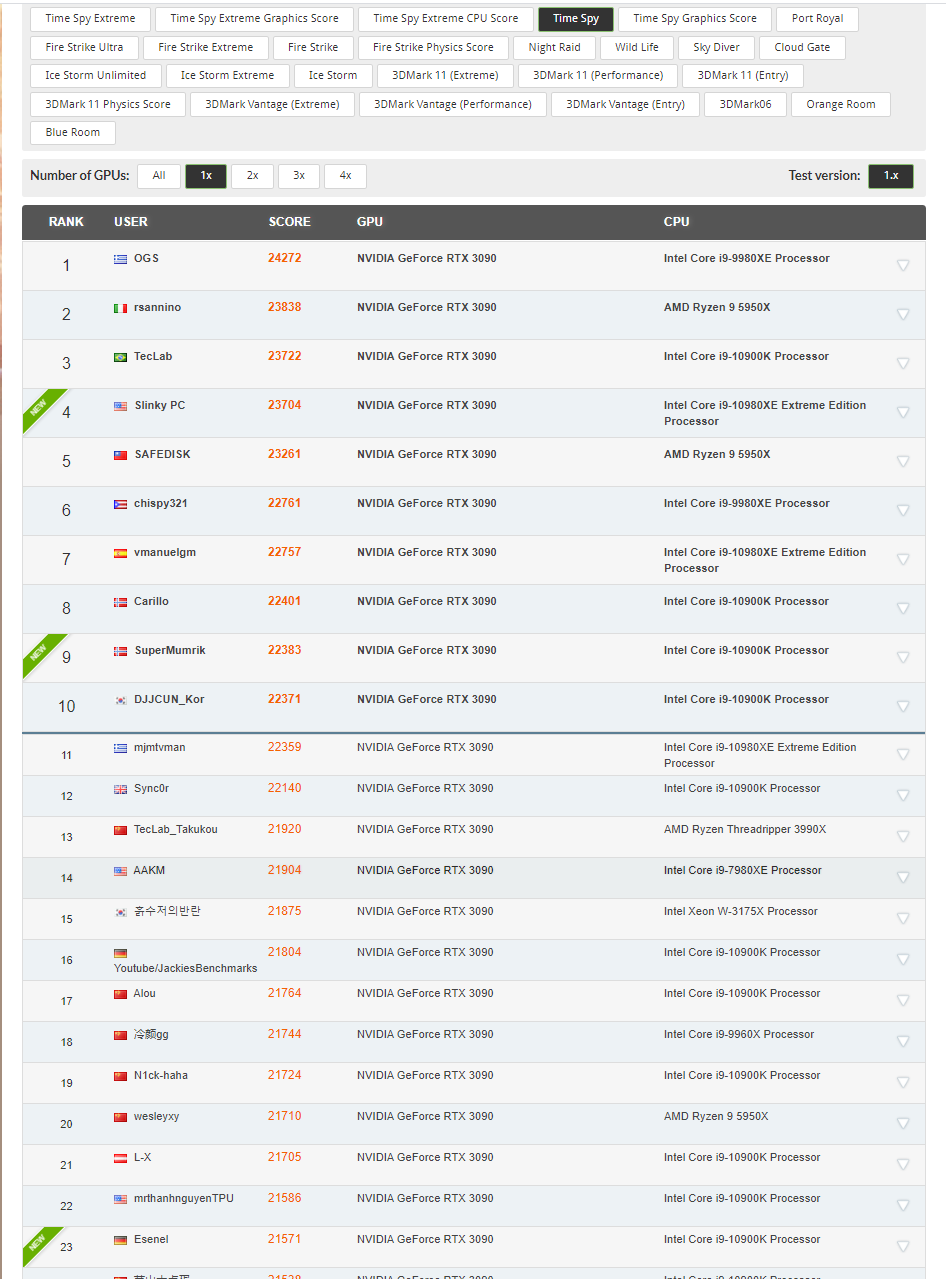The width and height of the screenshot is (946, 1279).
Task: Select test version 1.x button
Action: pyautogui.click(x=890, y=176)
